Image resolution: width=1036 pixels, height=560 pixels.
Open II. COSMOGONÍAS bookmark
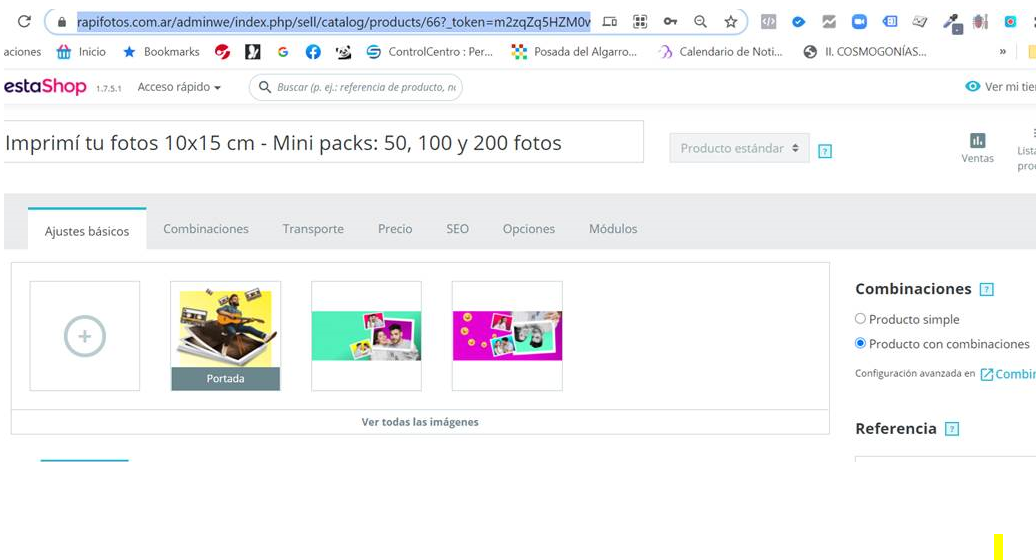[x=864, y=52]
